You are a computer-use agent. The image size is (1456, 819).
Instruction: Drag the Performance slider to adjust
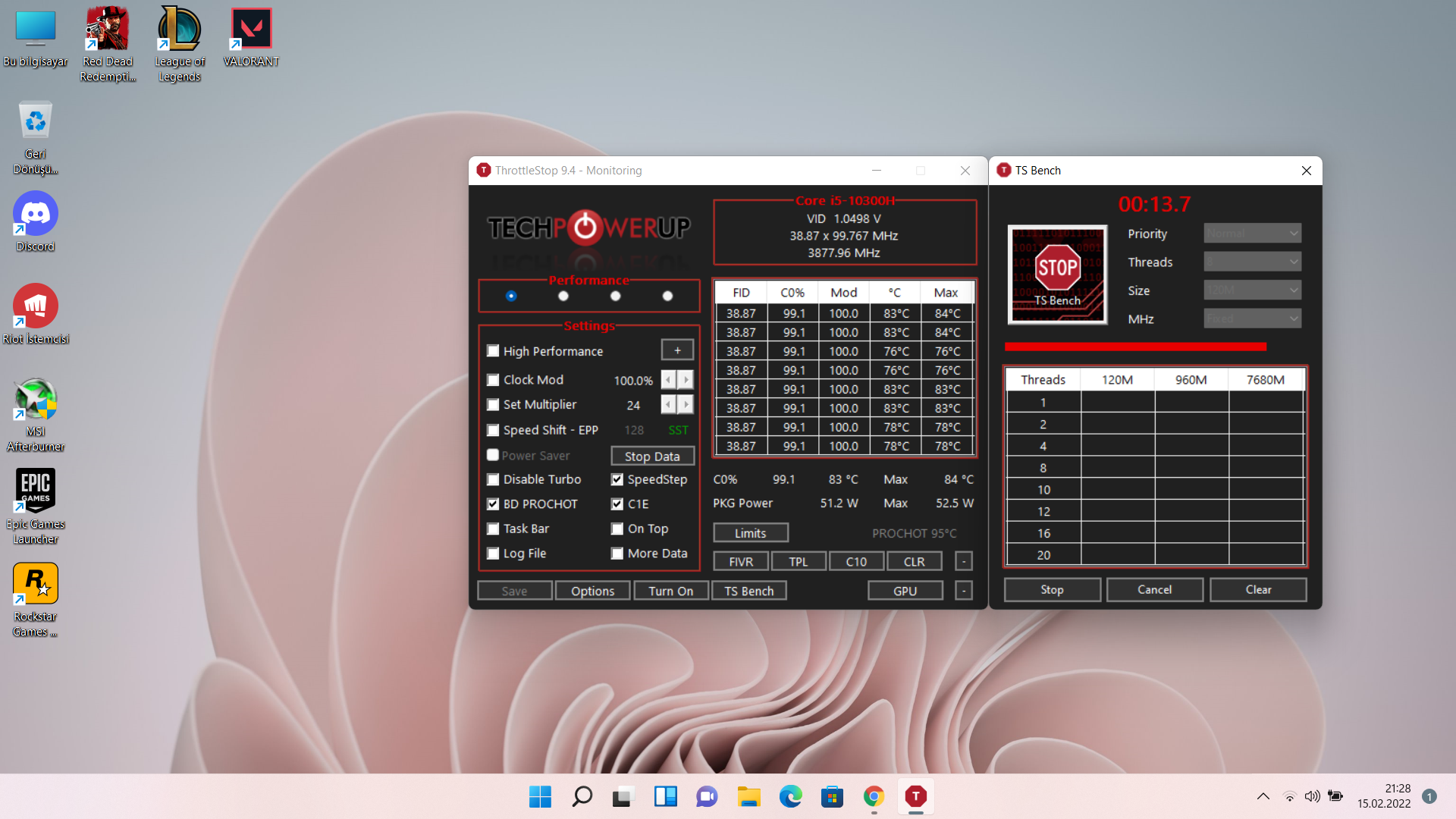tap(511, 295)
